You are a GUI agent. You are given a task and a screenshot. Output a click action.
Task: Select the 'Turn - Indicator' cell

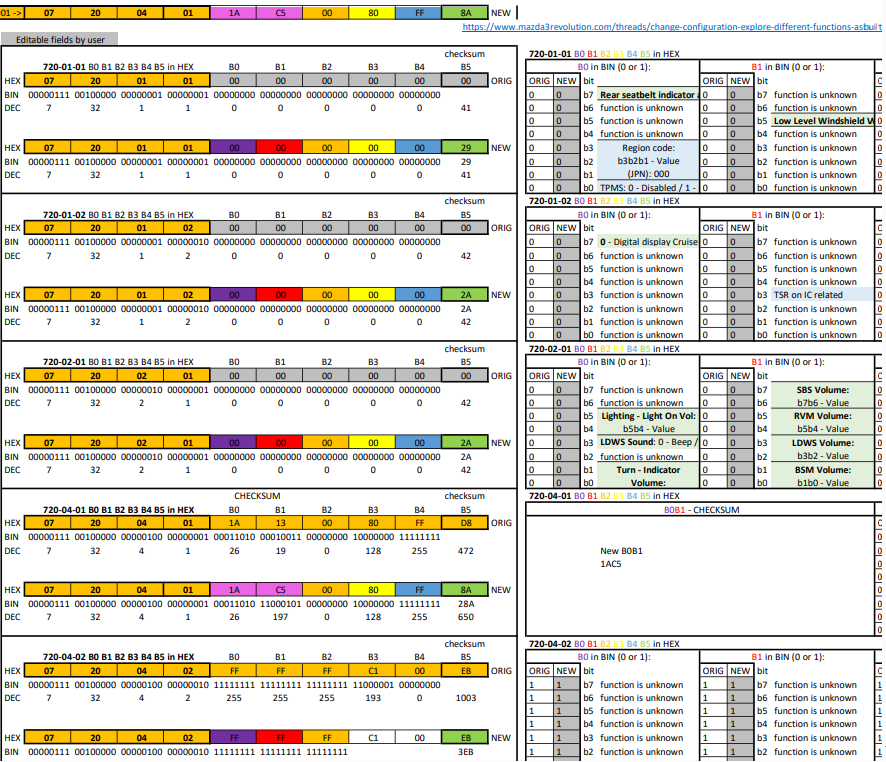coord(648,470)
